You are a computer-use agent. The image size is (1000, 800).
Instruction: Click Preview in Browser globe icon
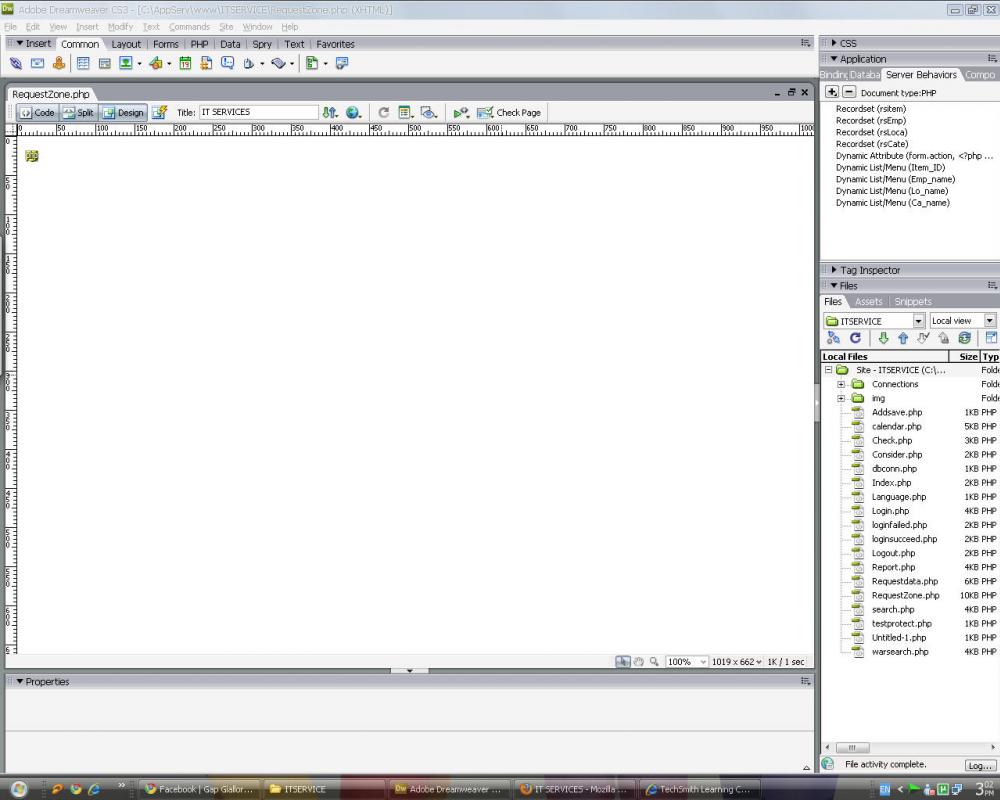(x=353, y=113)
